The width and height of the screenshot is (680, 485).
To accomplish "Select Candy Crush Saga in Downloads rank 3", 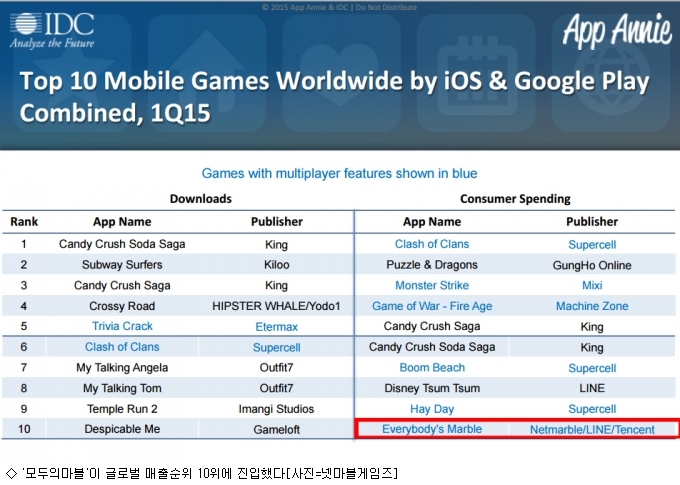I will [122, 285].
